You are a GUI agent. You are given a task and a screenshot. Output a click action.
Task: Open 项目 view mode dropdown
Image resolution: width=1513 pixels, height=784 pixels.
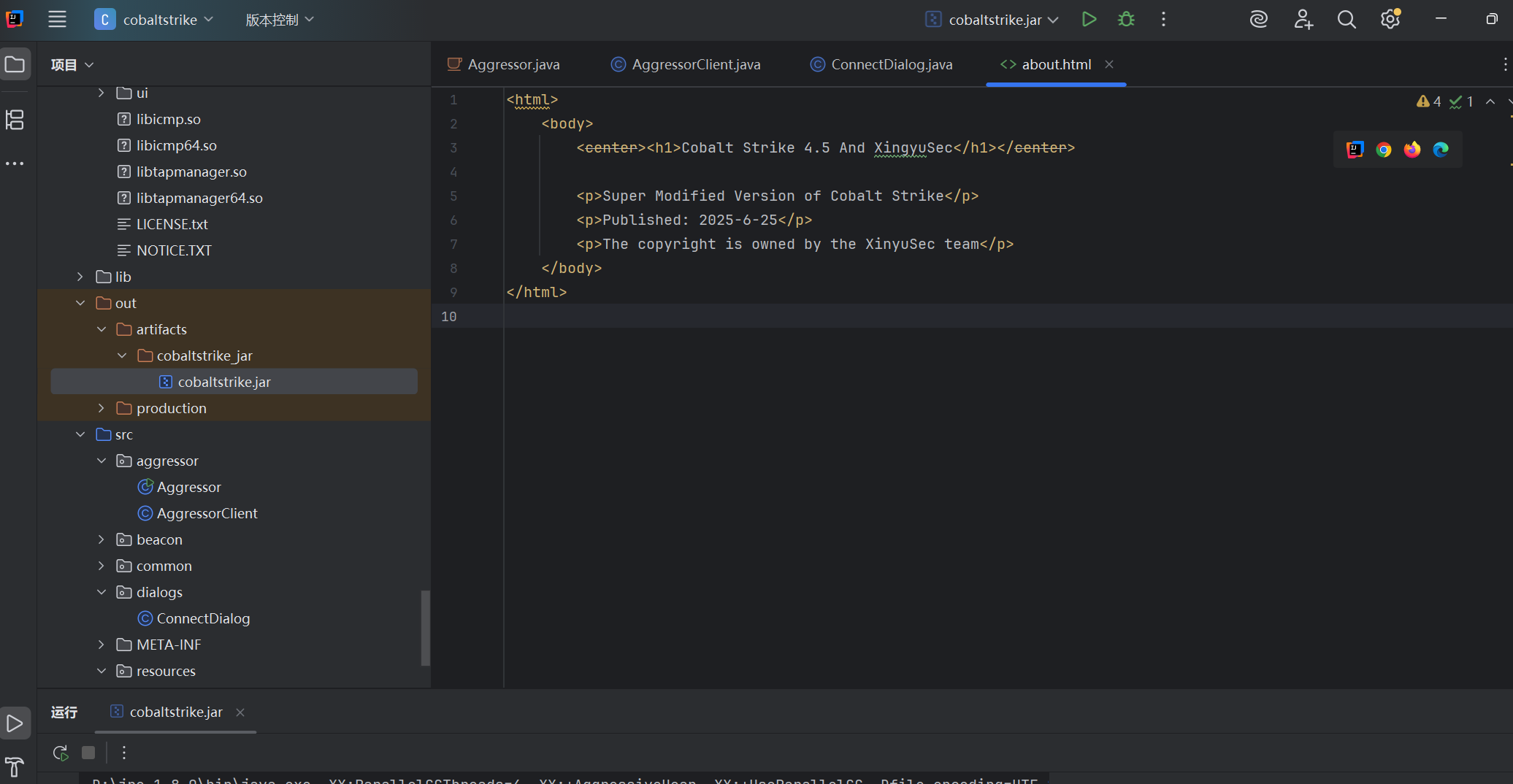[72, 64]
